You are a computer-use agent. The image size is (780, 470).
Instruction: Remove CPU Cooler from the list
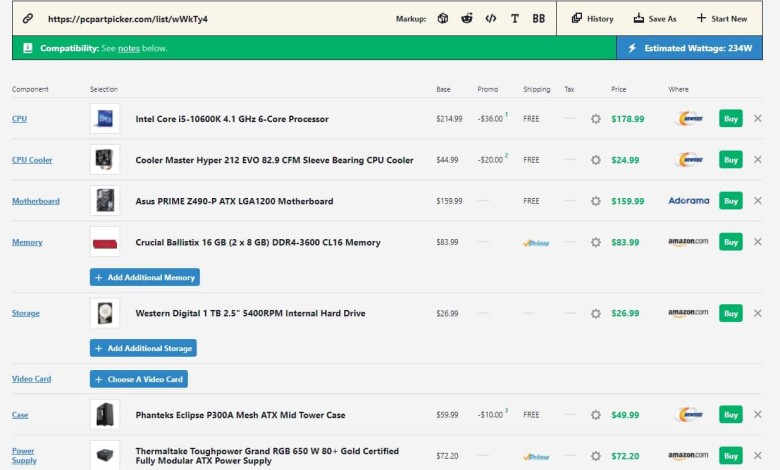pos(758,160)
